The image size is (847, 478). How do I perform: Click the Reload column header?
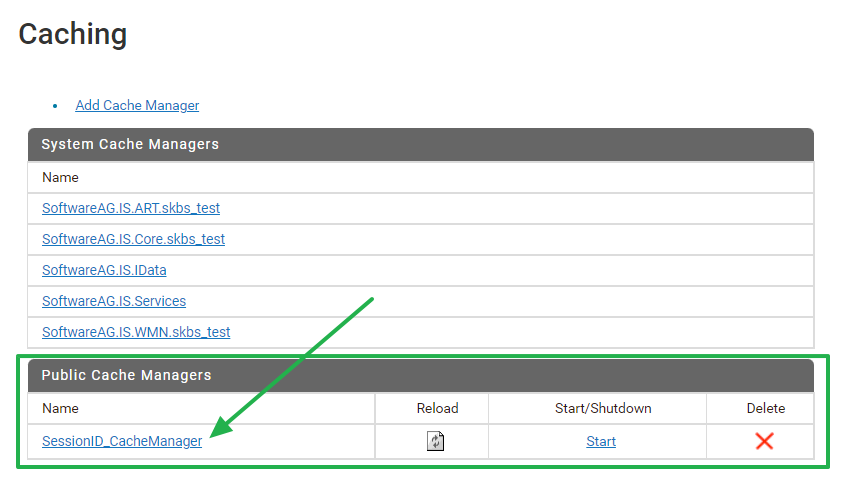pyautogui.click(x=437, y=408)
